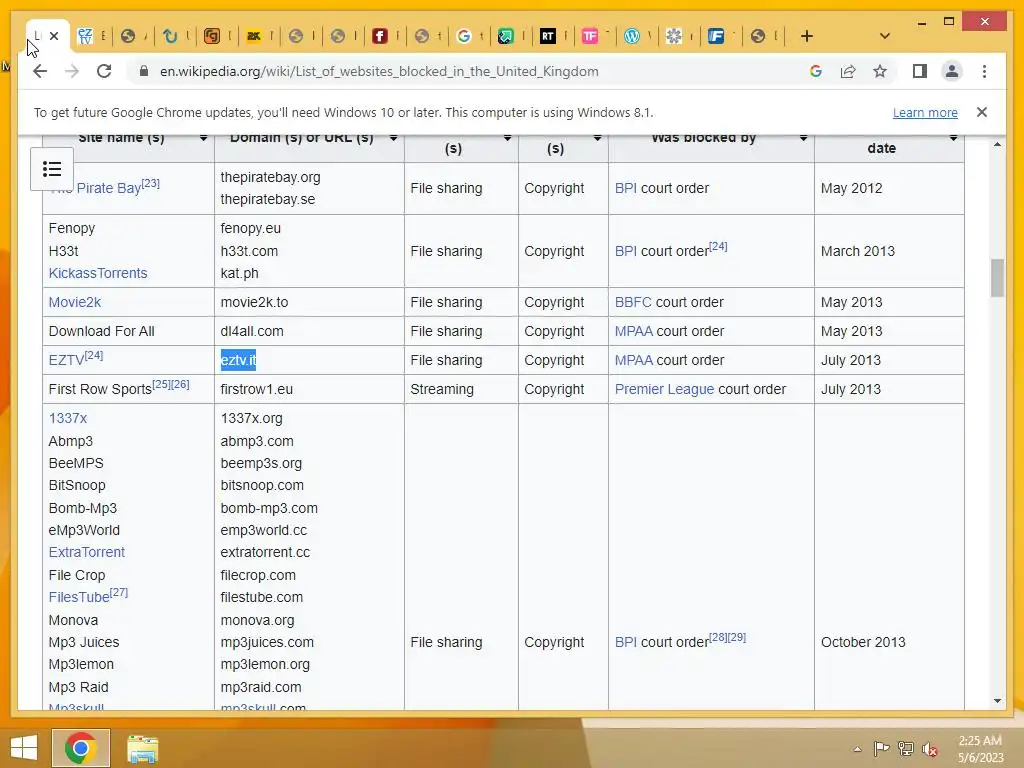1024x768 pixels.
Task: Show hidden system tray icons
Action: point(857,749)
